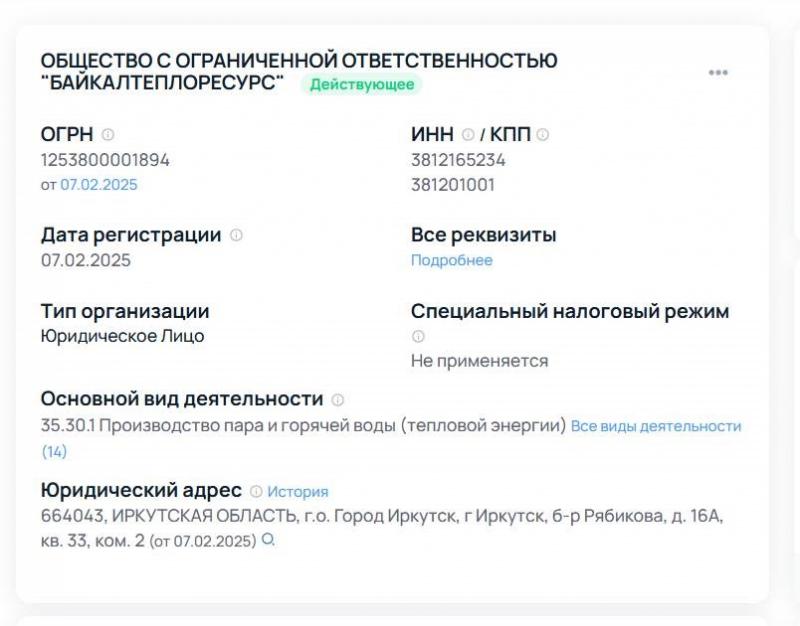Screen dimensions: 800x626
Task: Click info icon next to ИНН
Action: click(x=468, y=135)
